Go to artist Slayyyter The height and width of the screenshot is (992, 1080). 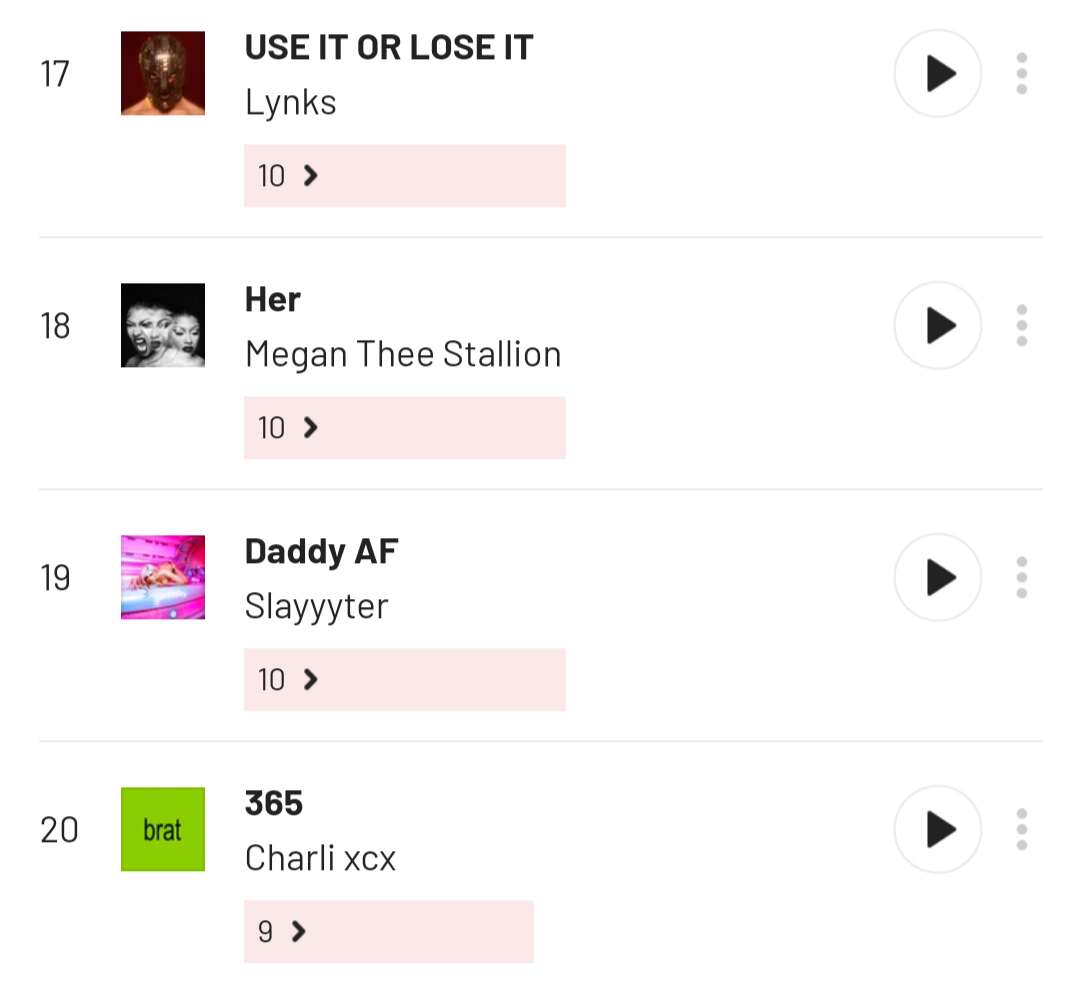tap(316, 606)
